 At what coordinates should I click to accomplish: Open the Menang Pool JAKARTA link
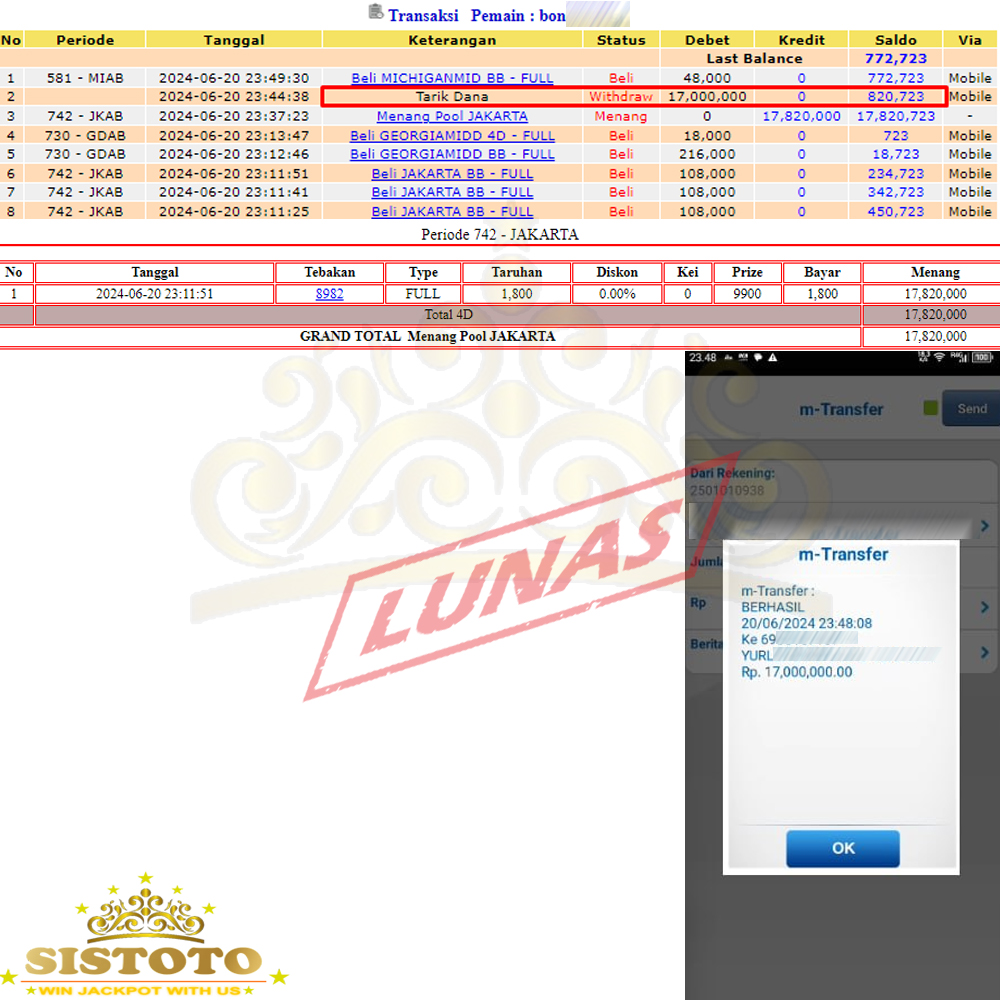(x=452, y=116)
